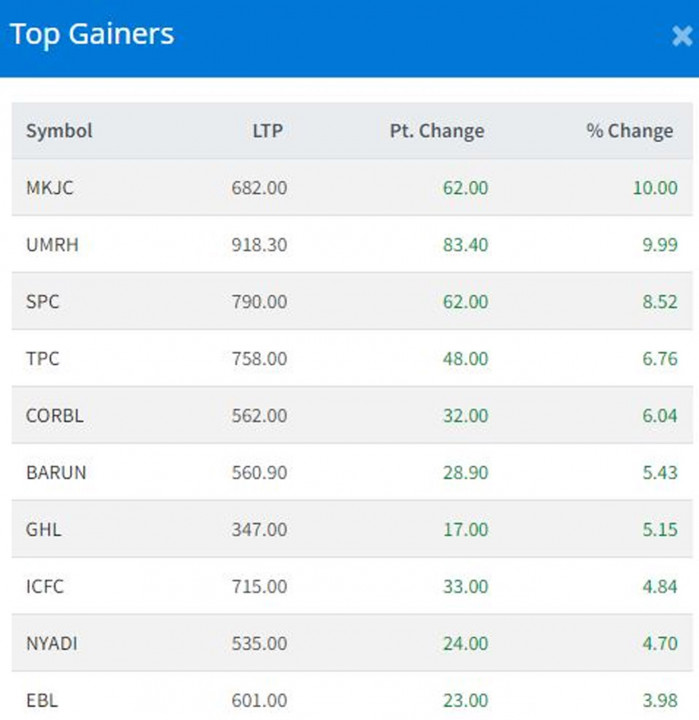The image size is (699, 720).
Task: Select the BARUN symbol
Action: (x=56, y=472)
